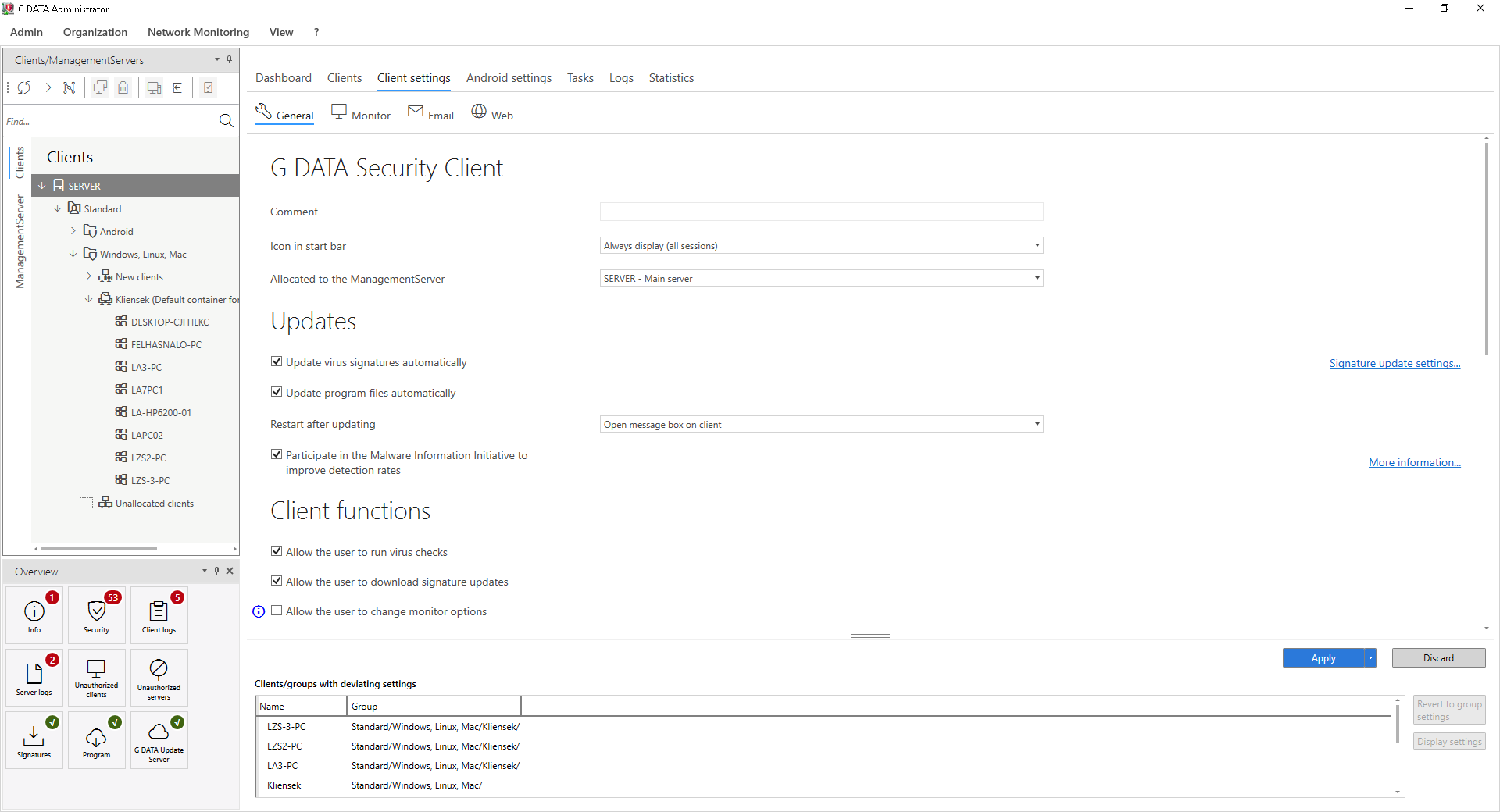This screenshot has width=1500, height=812.
Task: Open the Unauthorized clients tile
Action: coord(97,678)
